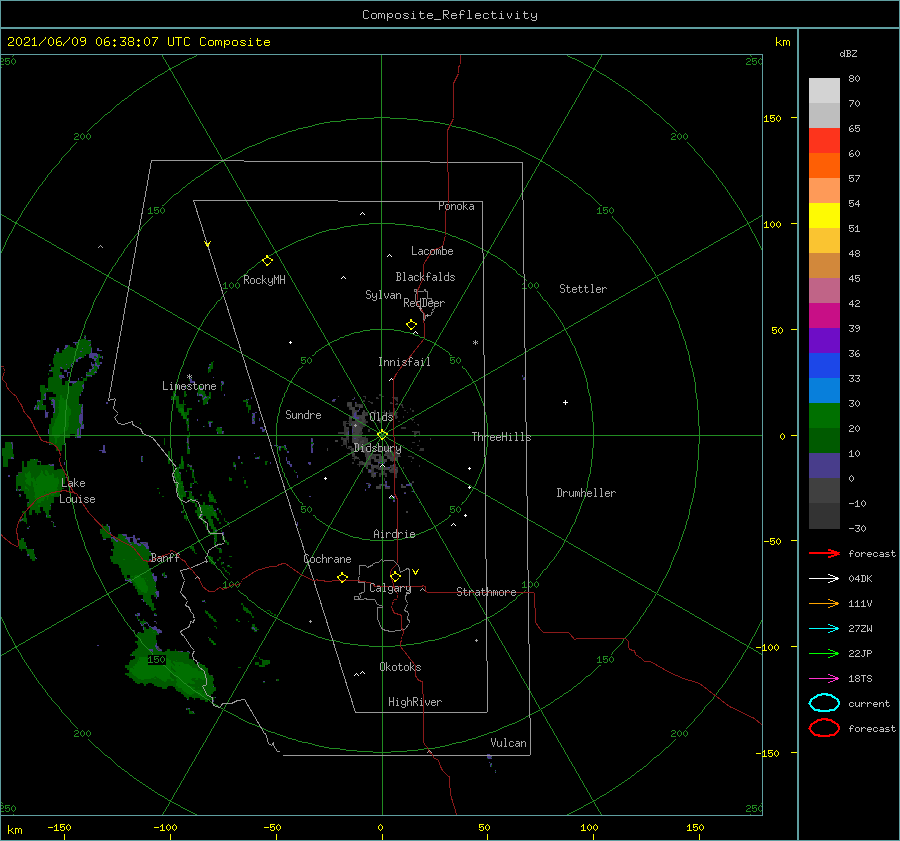Click the white 04DK arrow icon

point(824,579)
